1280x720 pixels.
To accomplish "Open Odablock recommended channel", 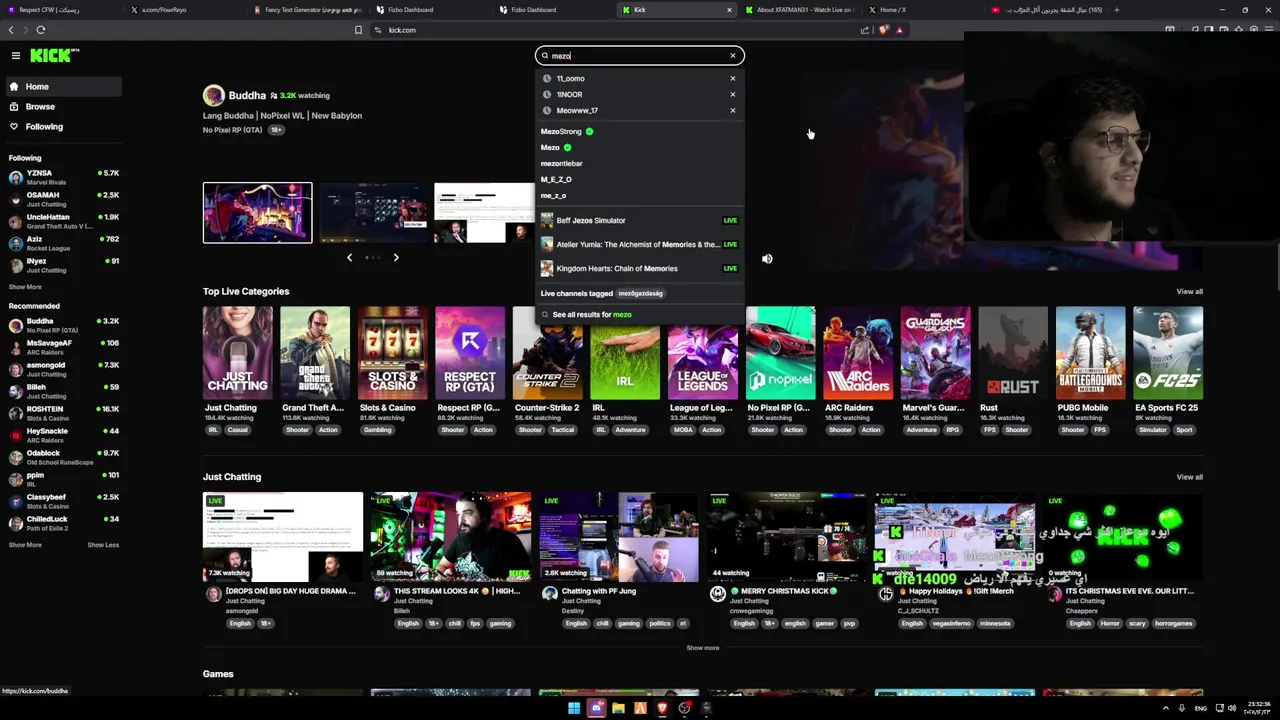I will pyautogui.click(x=62, y=457).
